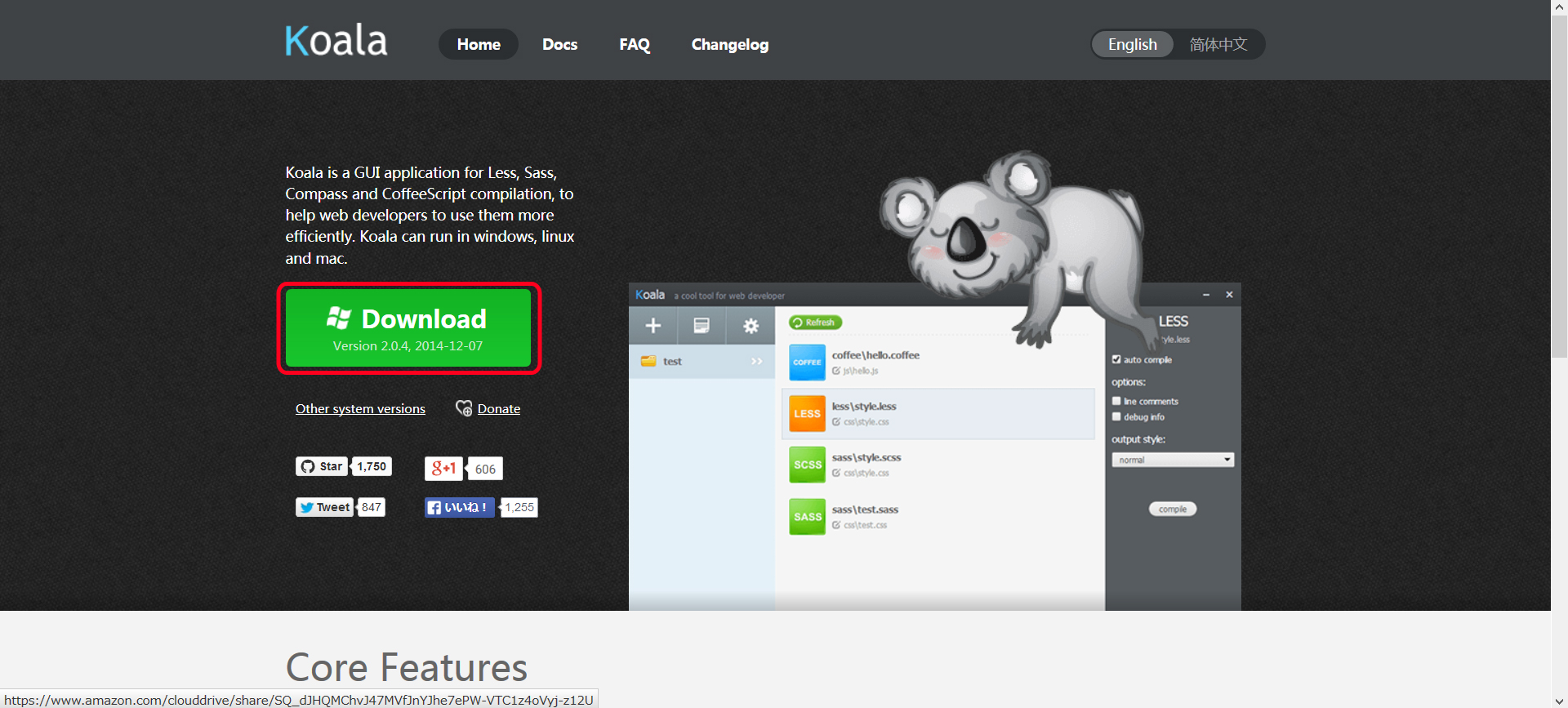The image size is (1568, 708).
Task: Select the coffee\hello.coffee file name
Action: 875,355
